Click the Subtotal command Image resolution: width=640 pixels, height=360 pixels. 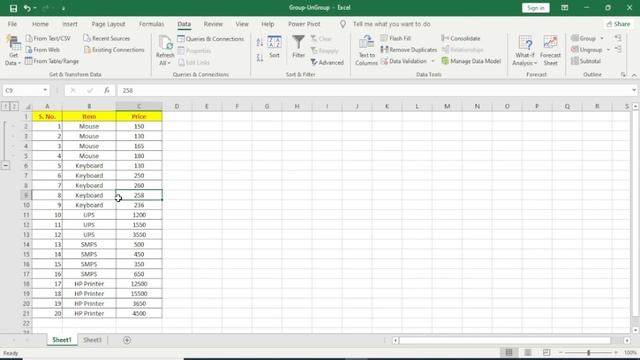click(x=586, y=61)
